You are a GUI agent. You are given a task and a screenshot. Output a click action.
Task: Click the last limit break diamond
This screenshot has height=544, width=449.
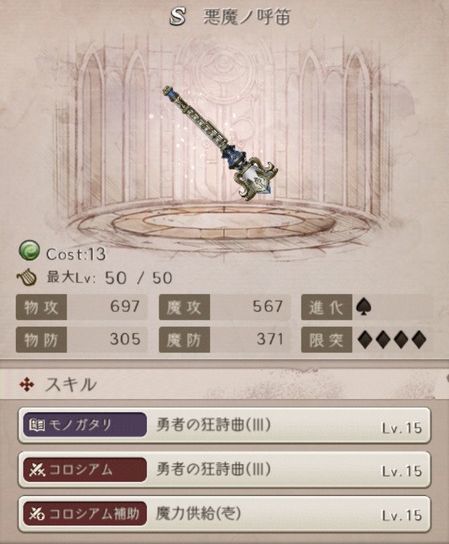(x=418, y=340)
